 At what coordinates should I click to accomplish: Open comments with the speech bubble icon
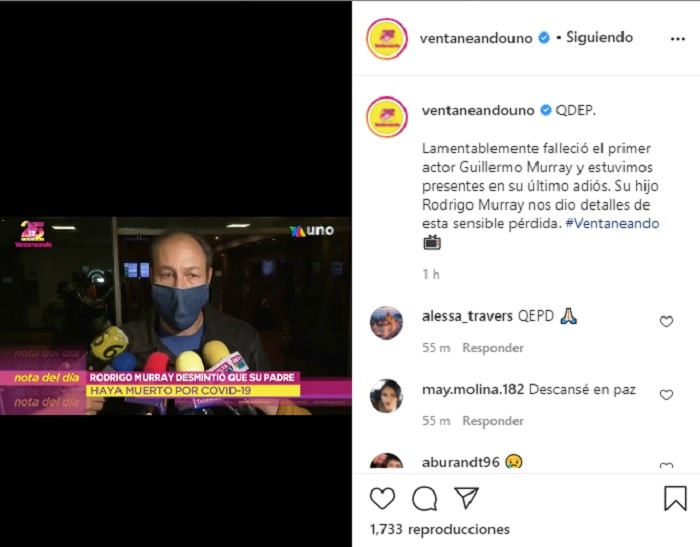(x=425, y=498)
